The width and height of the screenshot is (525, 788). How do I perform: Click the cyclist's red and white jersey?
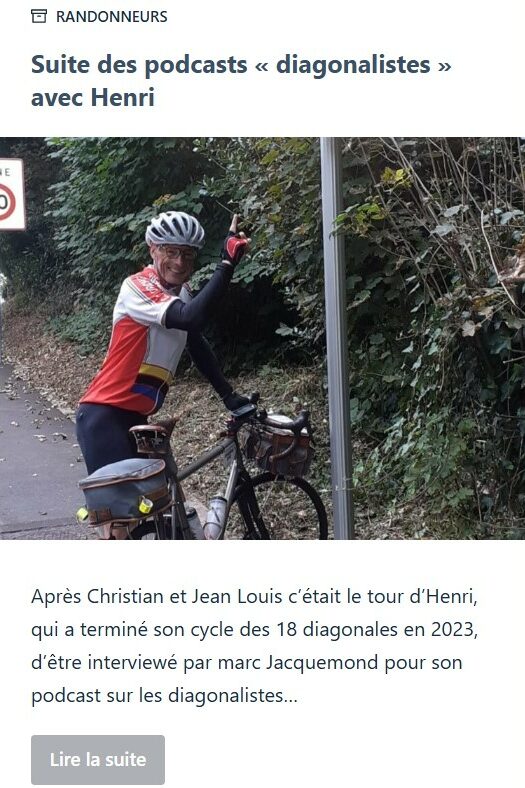pos(138,342)
